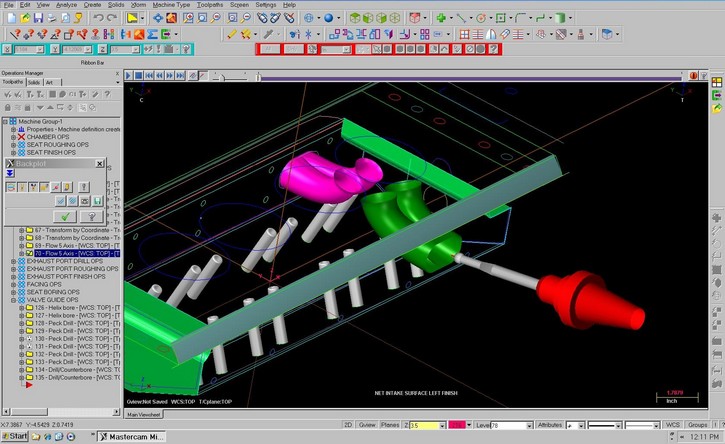Click the green solid cylinder icon

tap(560, 18)
